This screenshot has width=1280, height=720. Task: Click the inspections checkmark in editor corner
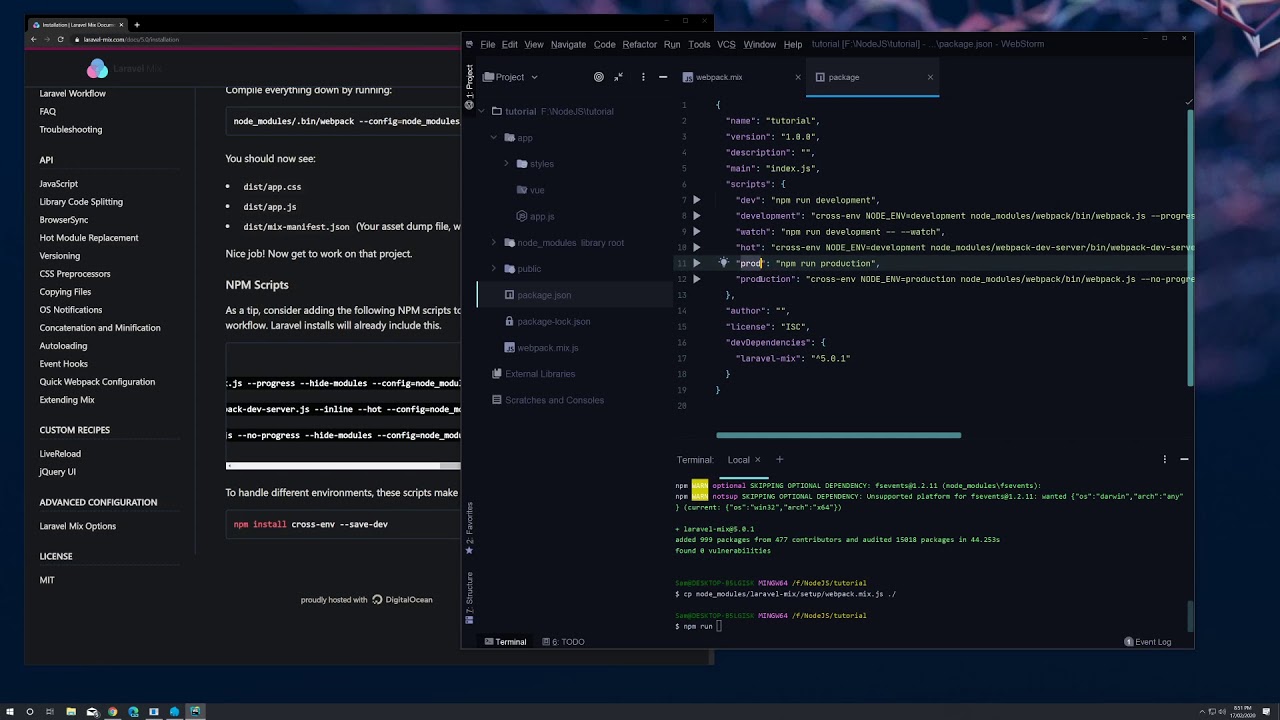[x=1188, y=102]
